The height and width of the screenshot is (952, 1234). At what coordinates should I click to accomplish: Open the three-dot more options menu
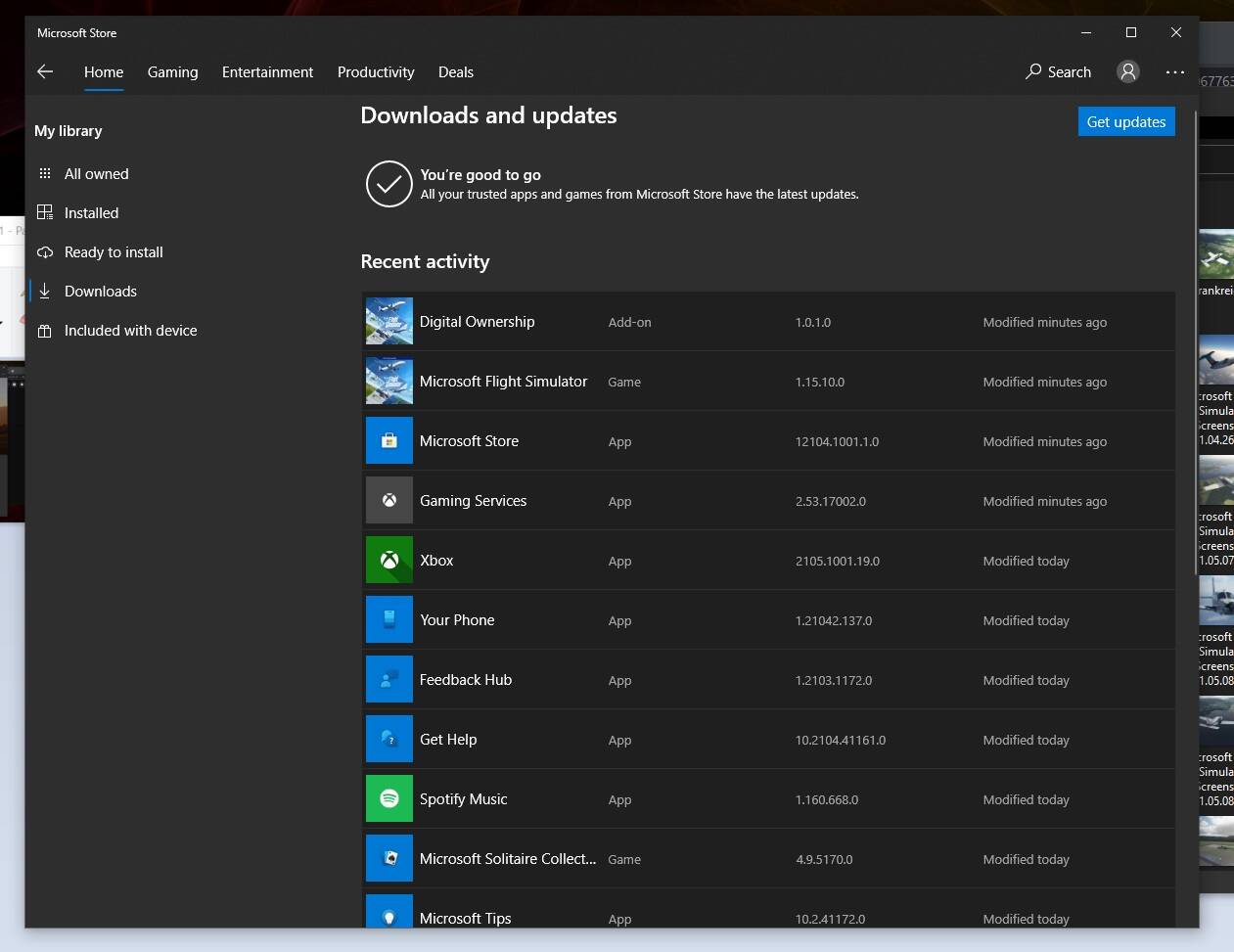point(1174,71)
